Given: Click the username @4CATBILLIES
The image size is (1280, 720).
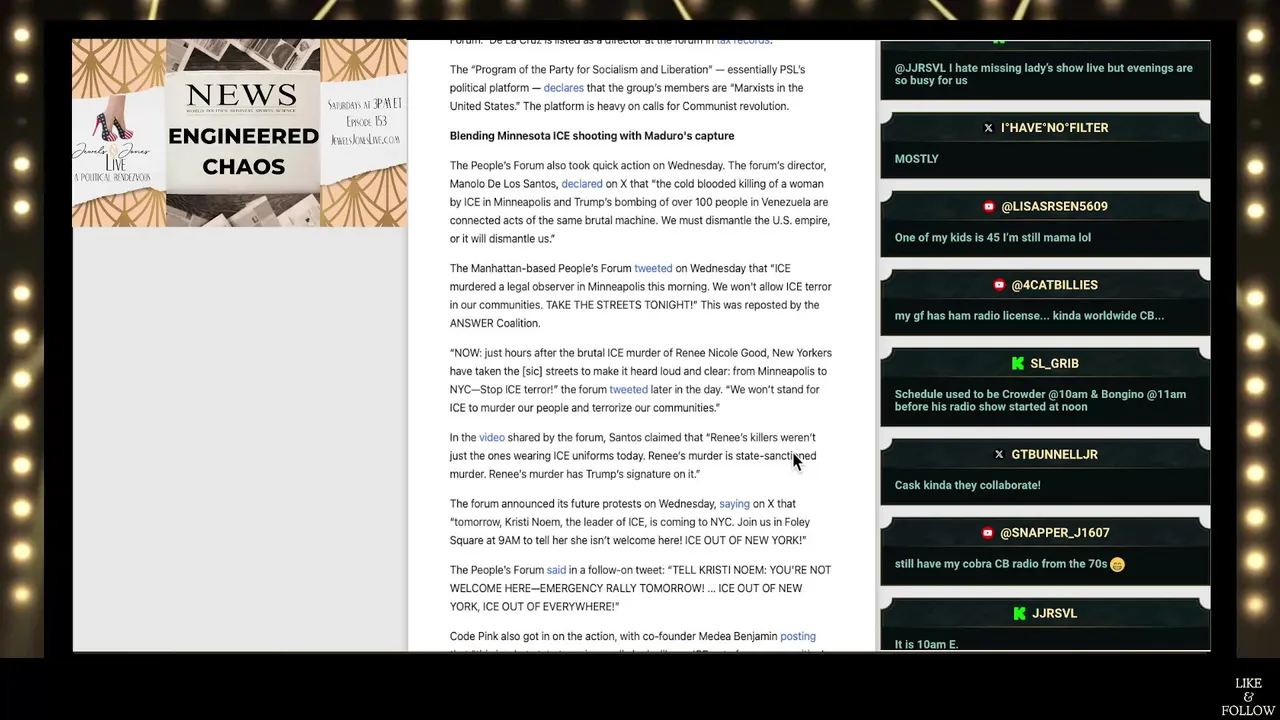Looking at the screenshot, I should click(1054, 285).
